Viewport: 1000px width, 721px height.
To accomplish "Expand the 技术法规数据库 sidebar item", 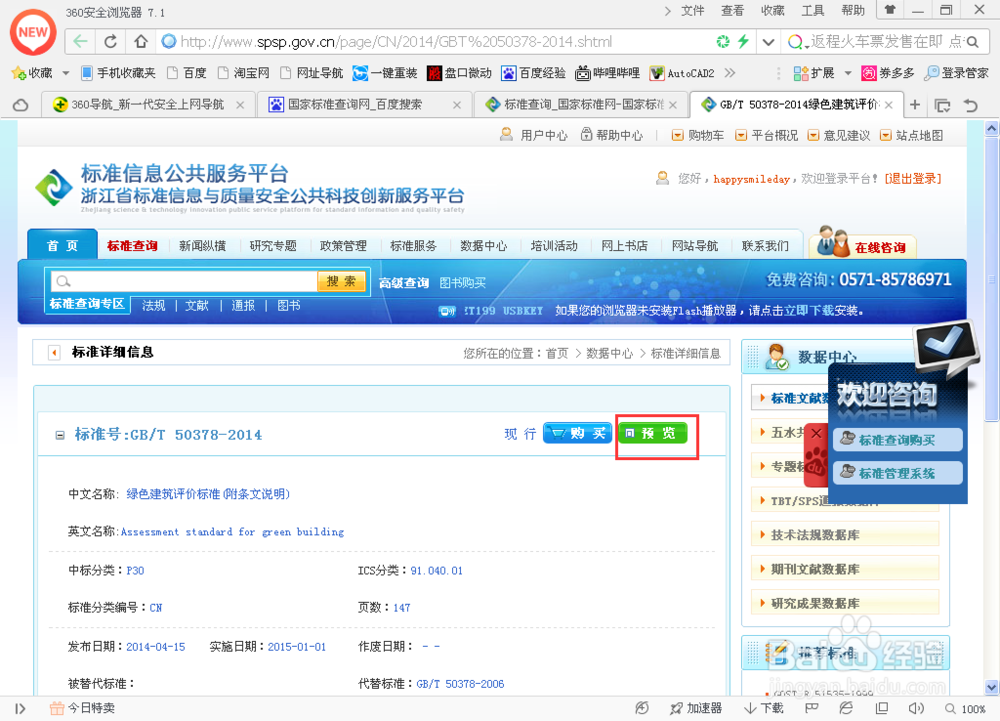I will [x=846, y=534].
